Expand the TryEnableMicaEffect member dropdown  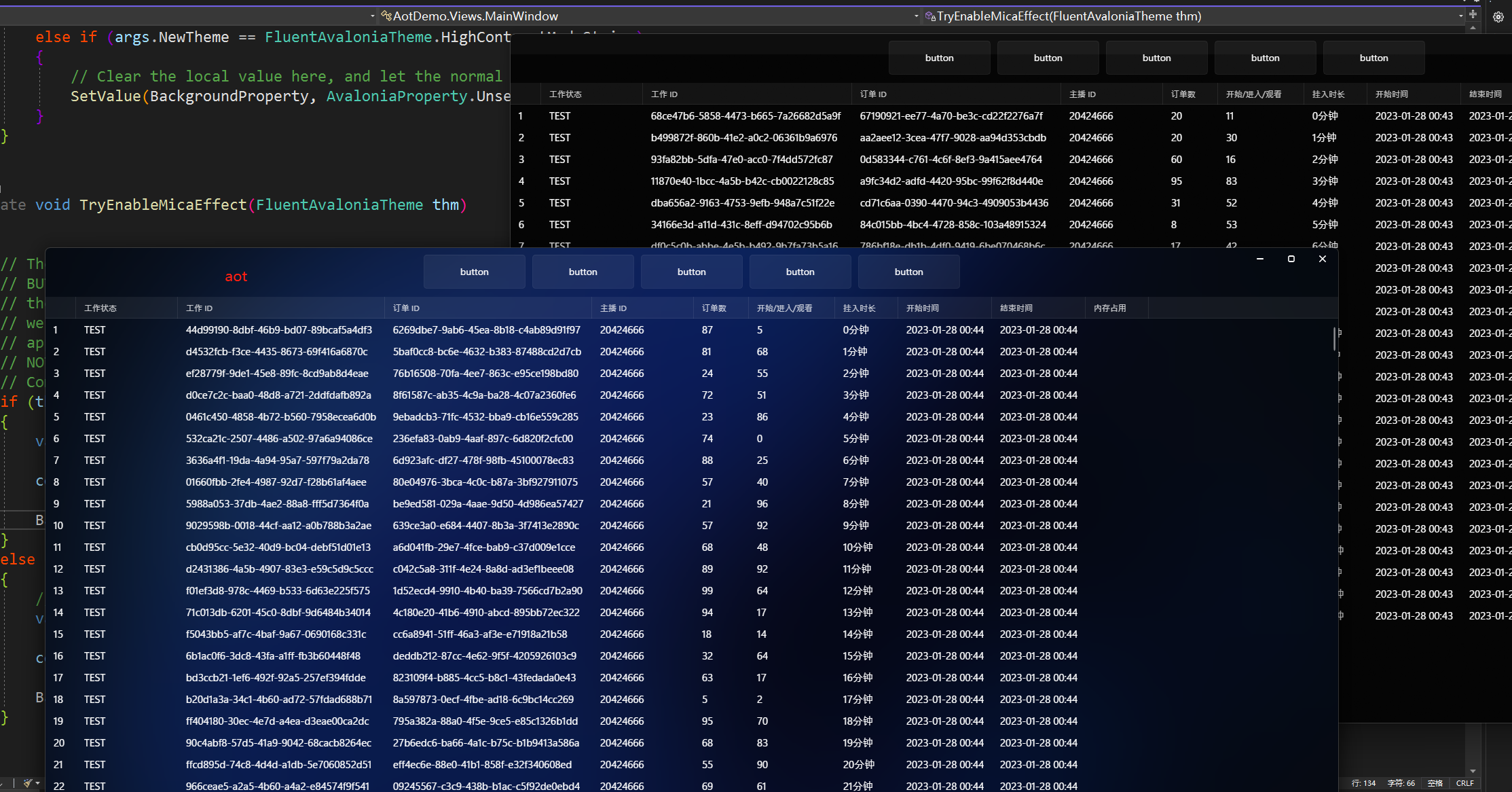point(917,16)
